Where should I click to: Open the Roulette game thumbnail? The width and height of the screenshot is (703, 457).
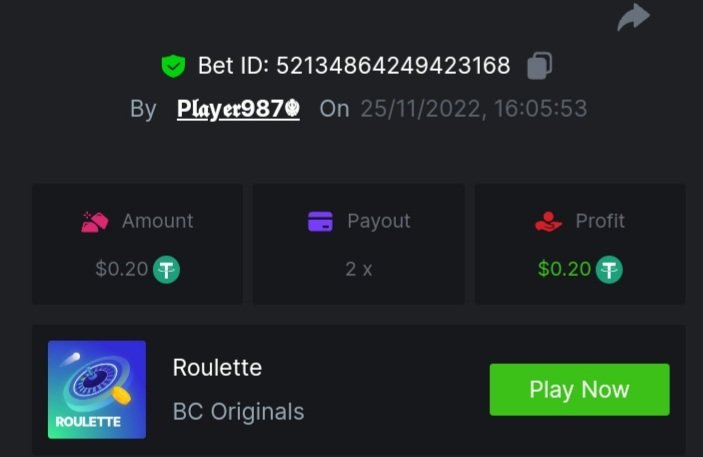tap(97, 390)
